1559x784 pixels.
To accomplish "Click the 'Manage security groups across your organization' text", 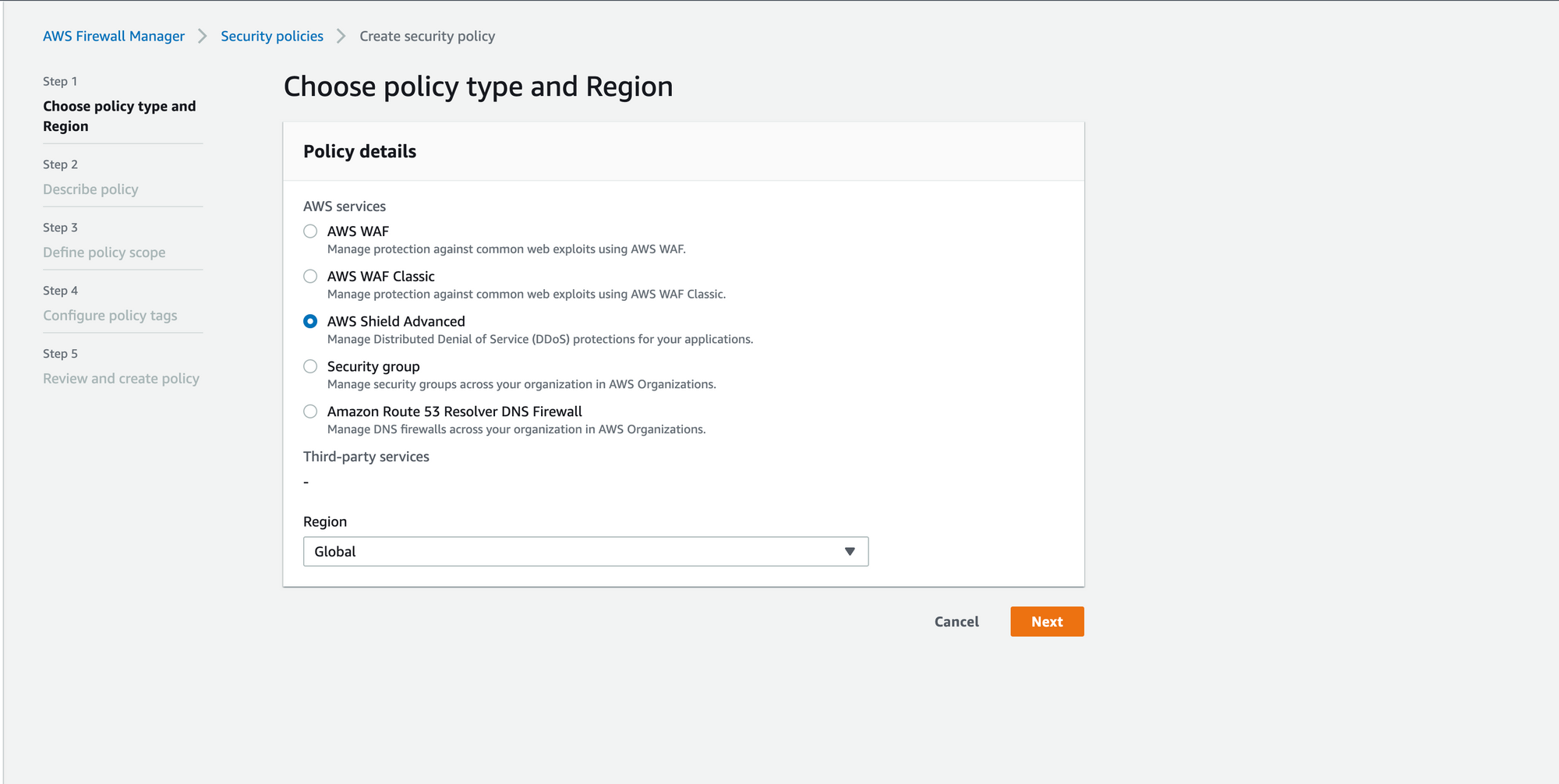I will pos(521,384).
